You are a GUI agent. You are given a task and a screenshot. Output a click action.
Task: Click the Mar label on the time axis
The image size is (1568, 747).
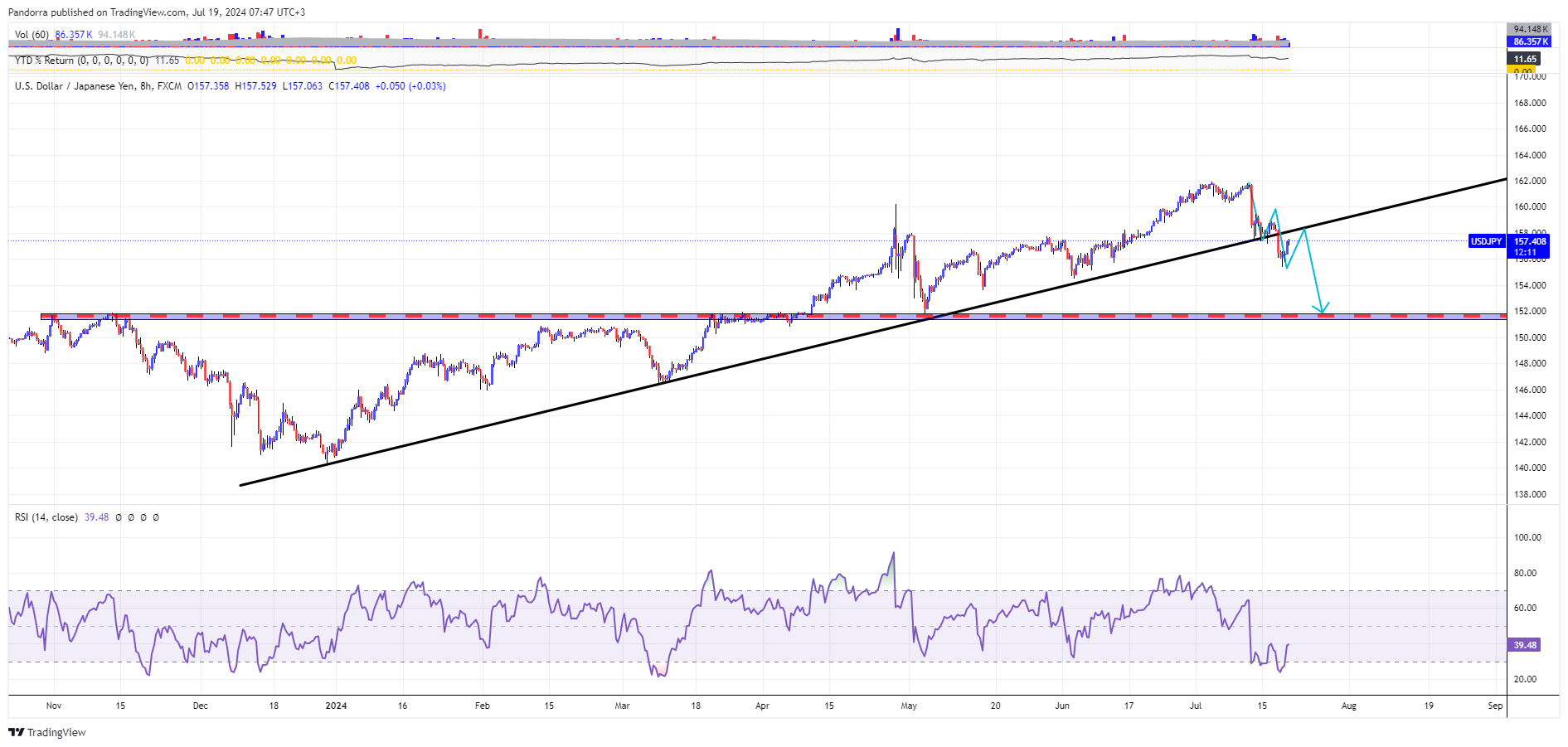click(x=623, y=706)
